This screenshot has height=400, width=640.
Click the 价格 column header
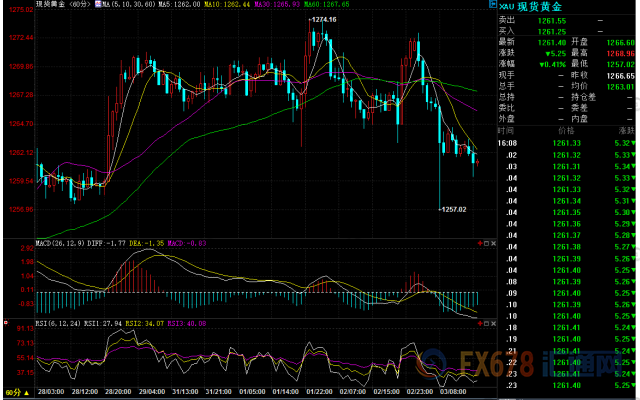click(567, 130)
